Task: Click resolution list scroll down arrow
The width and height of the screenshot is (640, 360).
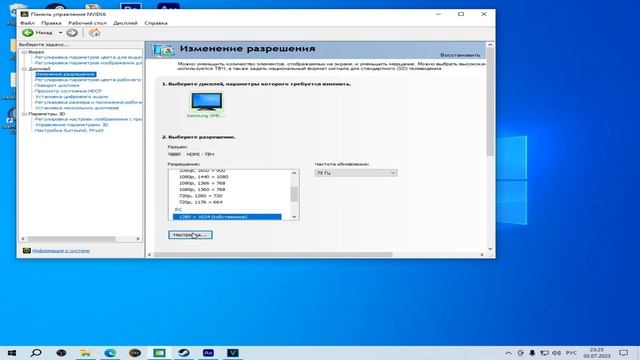Action: click(x=294, y=217)
